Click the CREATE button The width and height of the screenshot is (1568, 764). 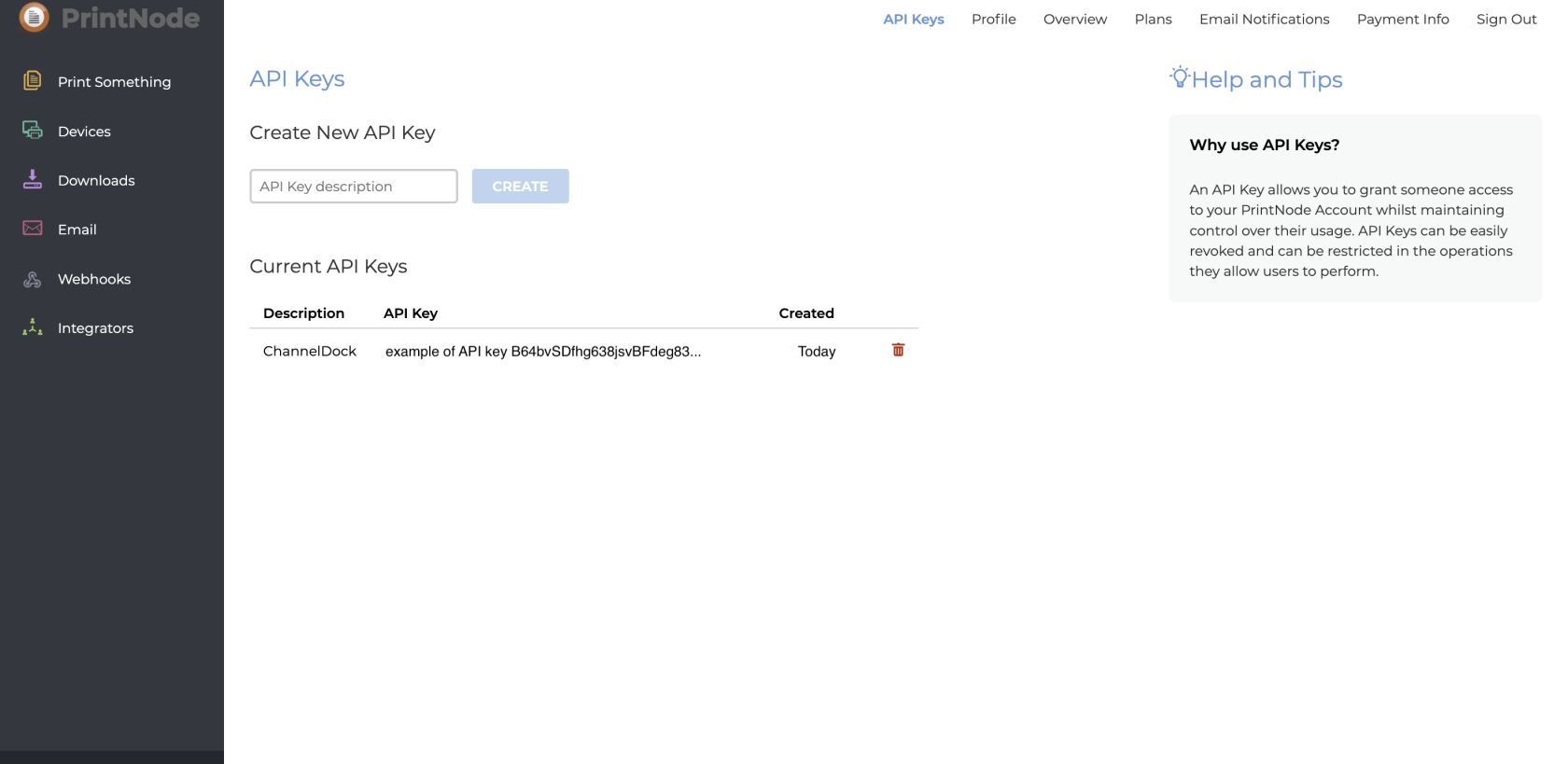520,187
